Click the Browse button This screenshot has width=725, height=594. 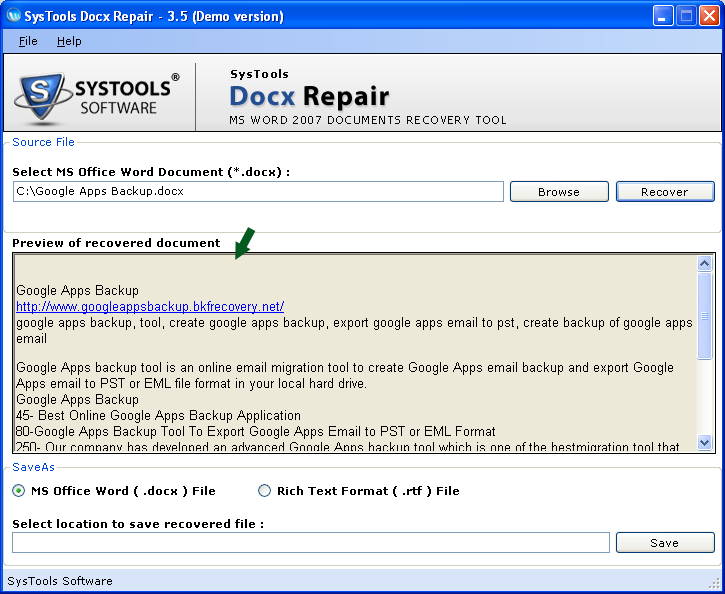coord(559,191)
